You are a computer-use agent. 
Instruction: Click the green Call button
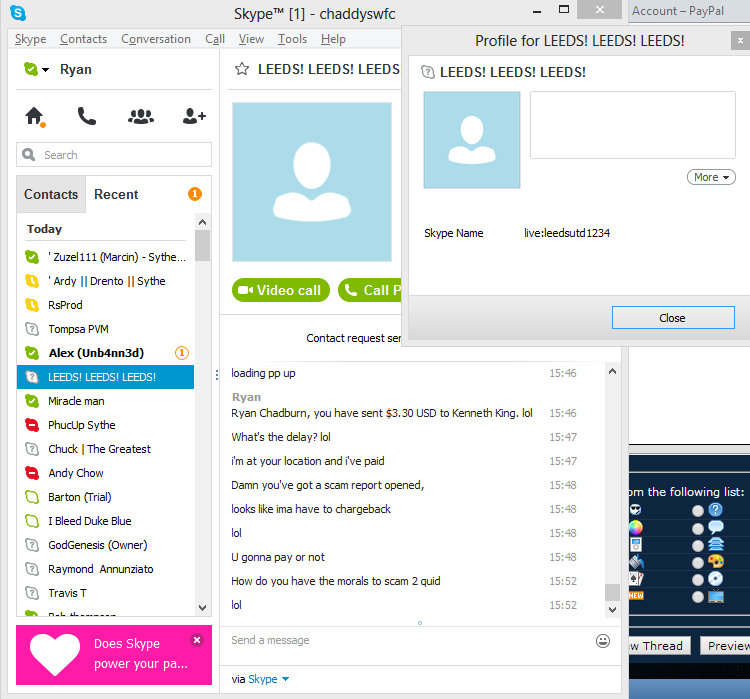click(x=370, y=290)
